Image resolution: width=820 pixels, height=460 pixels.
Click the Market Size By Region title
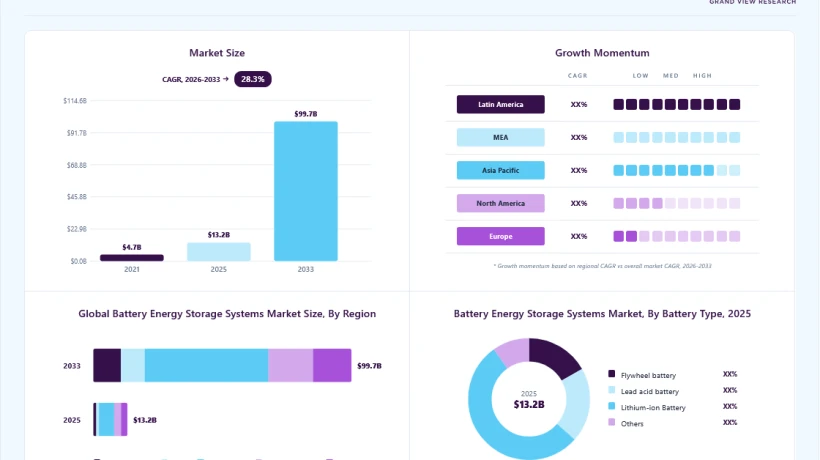(227, 314)
